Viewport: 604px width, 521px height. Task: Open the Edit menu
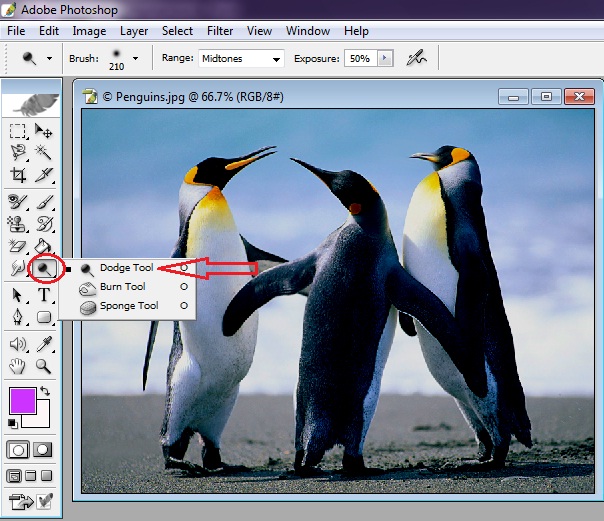tap(49, 31)
